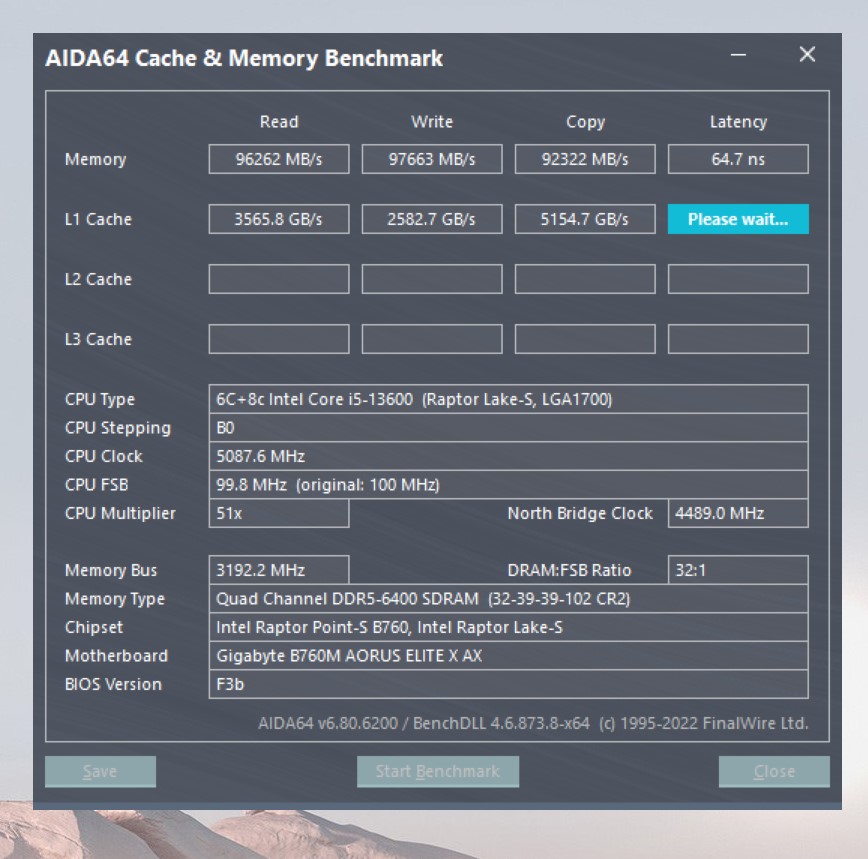Select the Memory Write value 97663 MB/s
Viewport: 868px width, 859px height.
click(x=432, y=159)
